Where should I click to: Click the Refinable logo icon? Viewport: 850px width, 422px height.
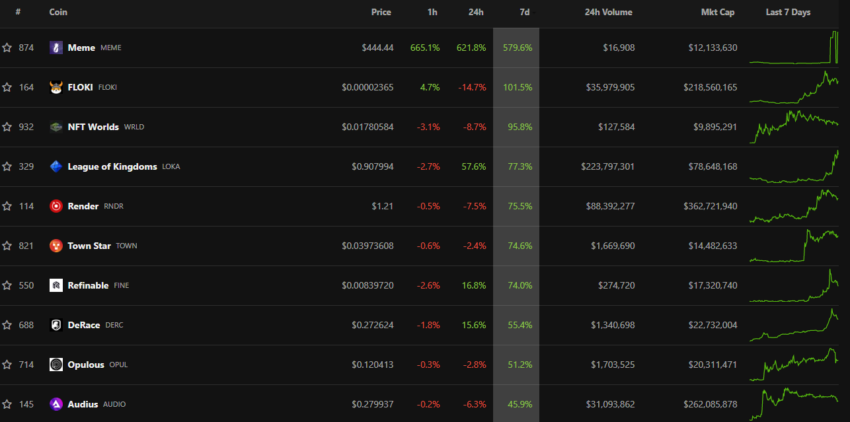pyautogui.click(x=56, y=285)
